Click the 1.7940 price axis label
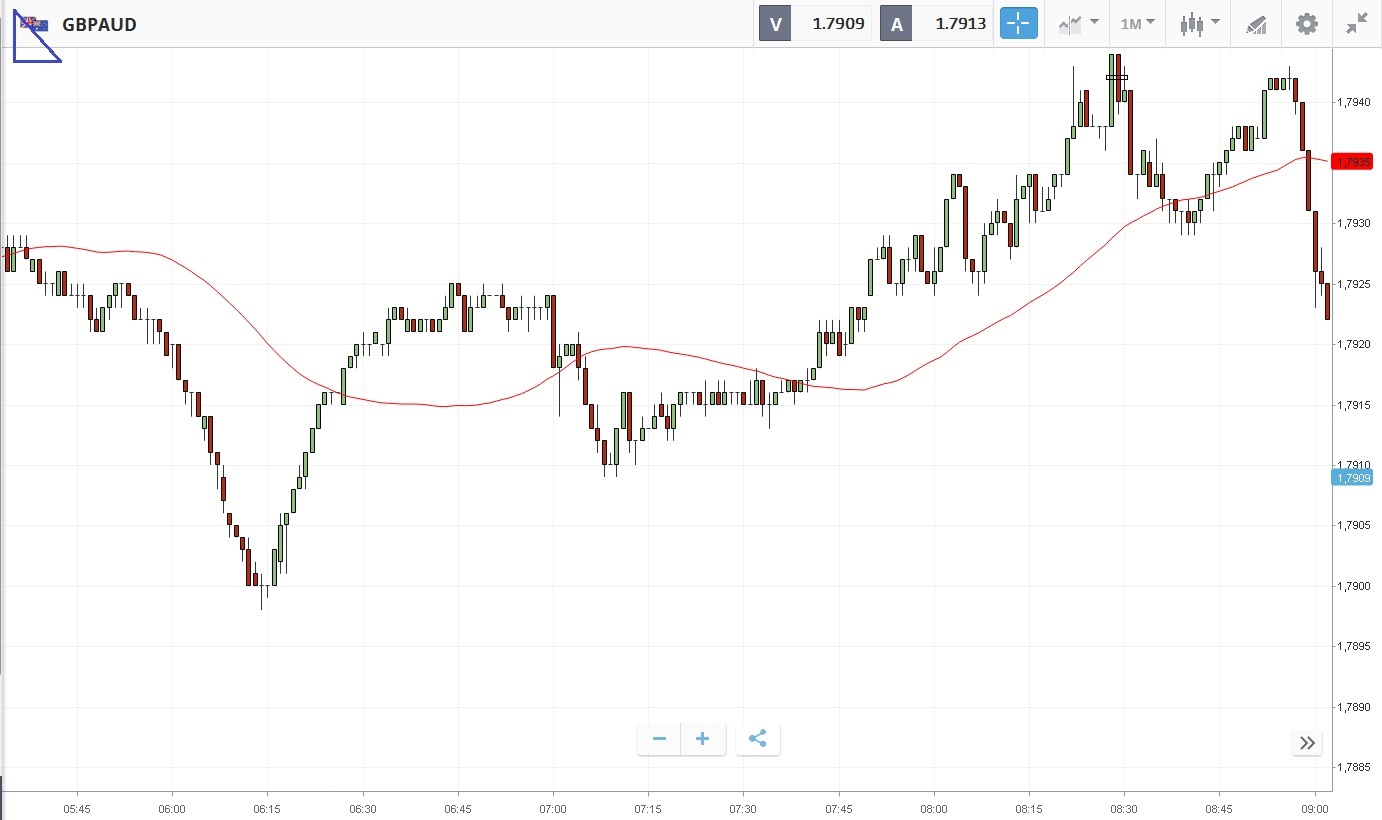The height and width of the screenshot is (820, 1382). pyautogui.click(x=1356, y=102)
